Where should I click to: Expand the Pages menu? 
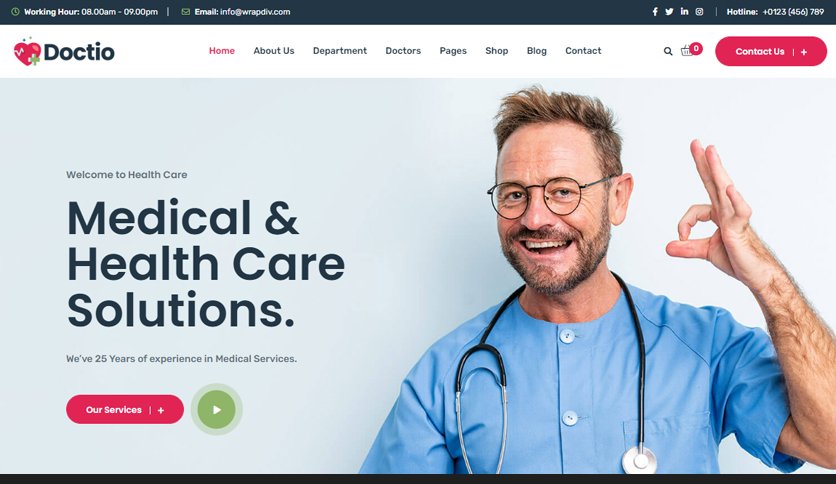click(453, 51)
